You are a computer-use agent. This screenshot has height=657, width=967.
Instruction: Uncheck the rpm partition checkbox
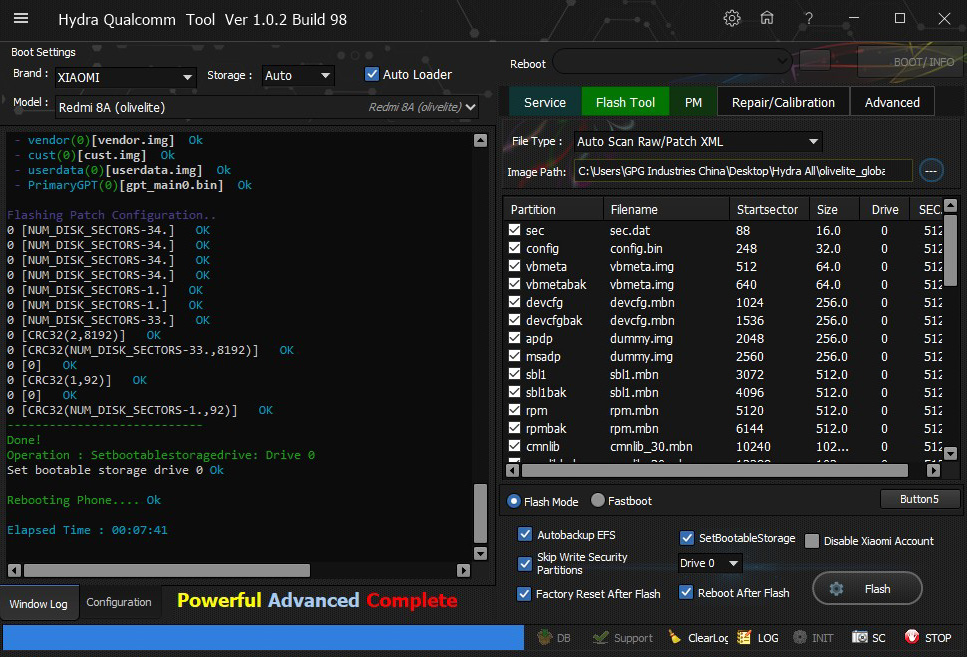click(x=514, y=410)
